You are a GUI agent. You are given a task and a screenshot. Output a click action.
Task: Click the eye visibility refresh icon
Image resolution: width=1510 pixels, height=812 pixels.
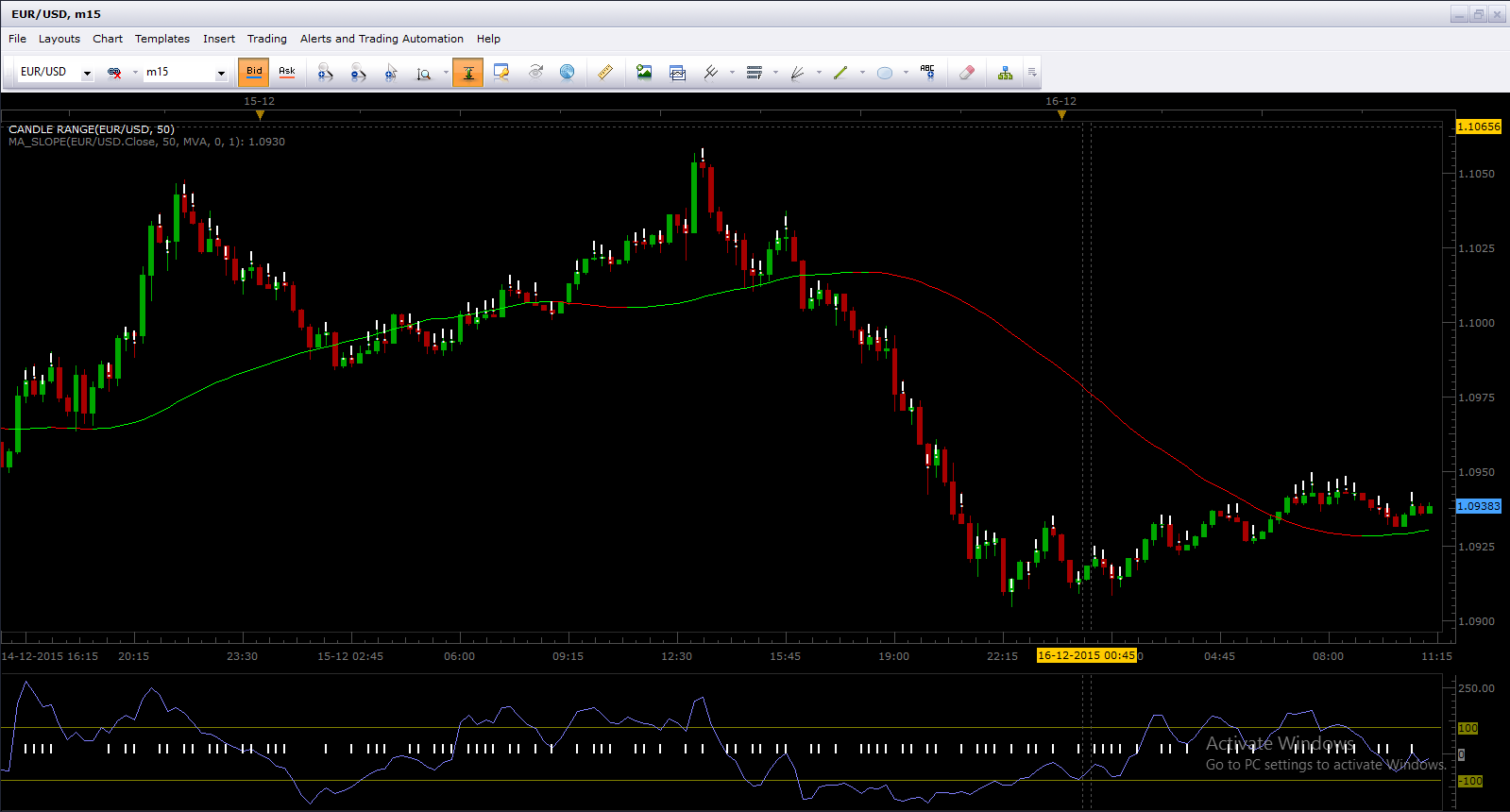[x=535, y=73]
